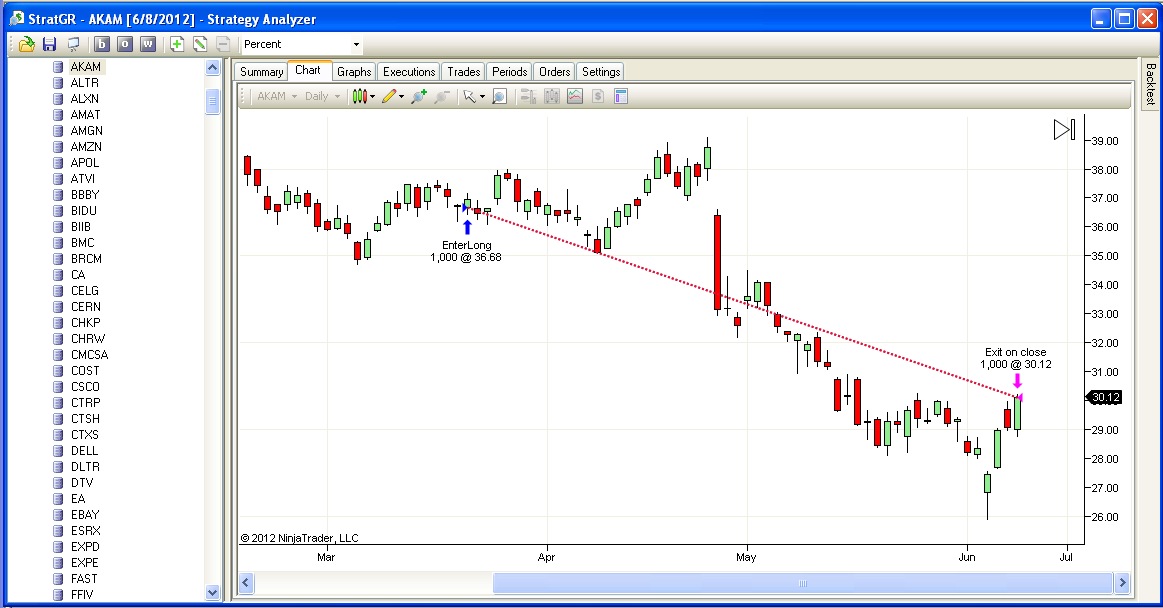The width and height of the screenshot is (1163, 608).
Task: Select AMZN in the instrument list
Action: pos(86,147)
